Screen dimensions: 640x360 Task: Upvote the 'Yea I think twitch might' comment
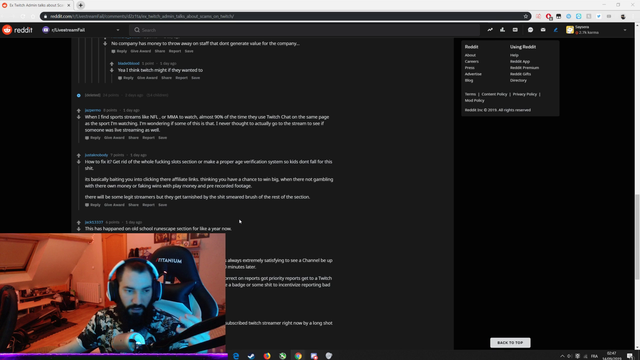pyautogui.click(x=112, y=64)
